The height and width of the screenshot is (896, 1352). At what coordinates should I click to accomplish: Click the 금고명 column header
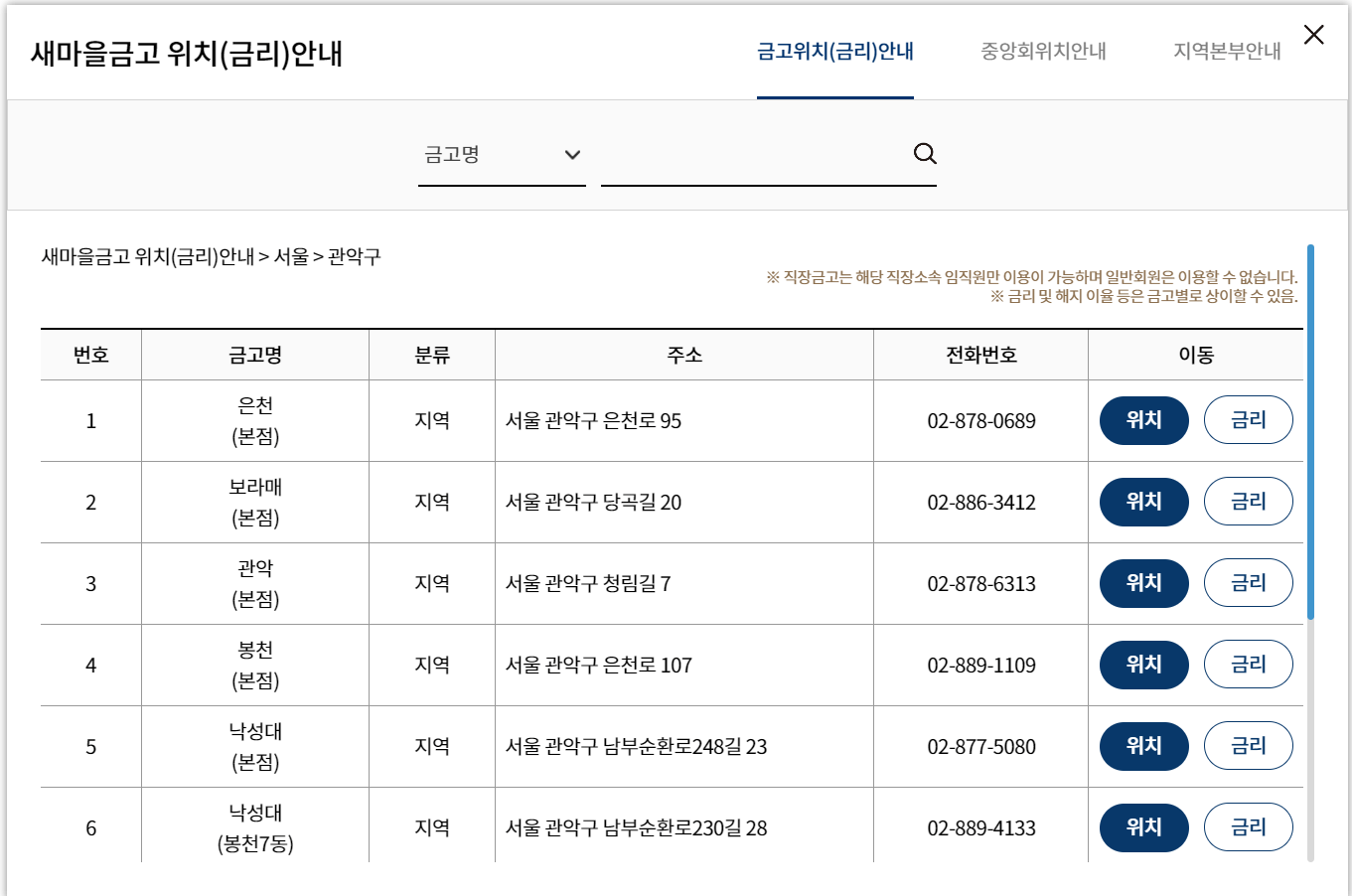click(255, 355)
